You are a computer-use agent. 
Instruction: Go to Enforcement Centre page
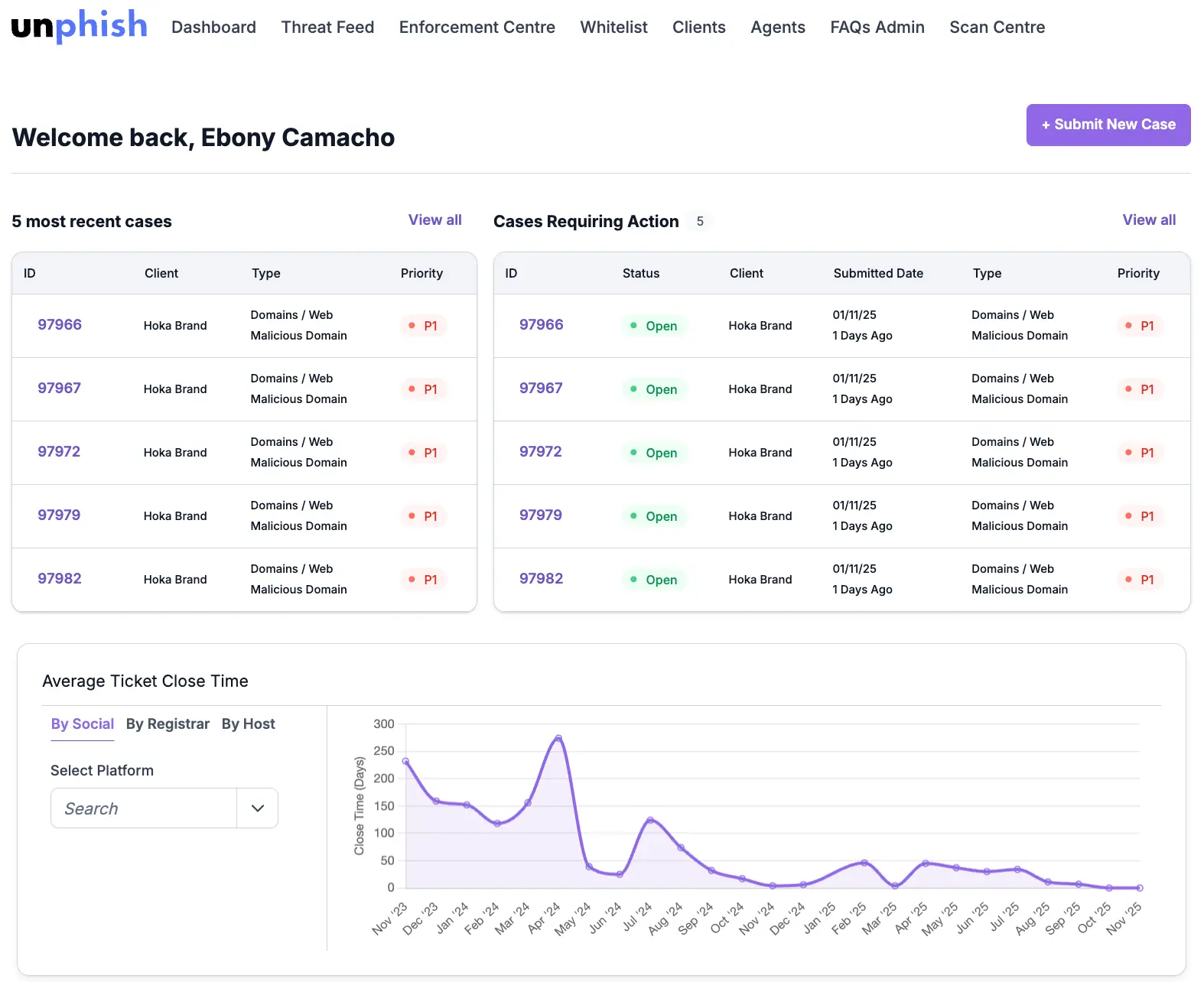pyautogui.click(x=477, y=28)
